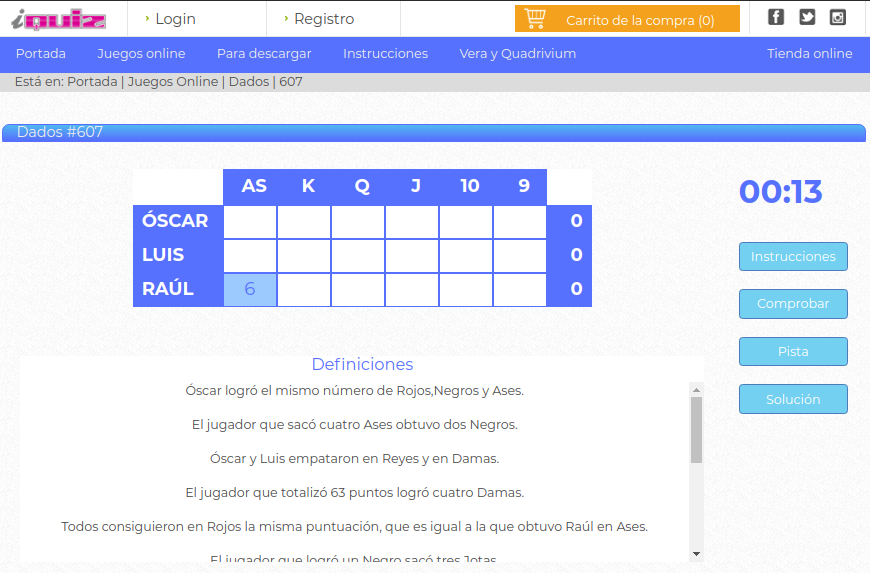Select Raúl's 9 cell
This screenshot has height=573, width=870.
click(x=520, y=290)
